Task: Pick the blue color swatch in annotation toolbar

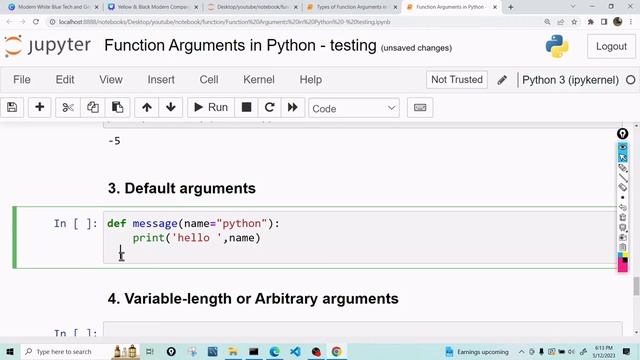Action: coord(620,256)
